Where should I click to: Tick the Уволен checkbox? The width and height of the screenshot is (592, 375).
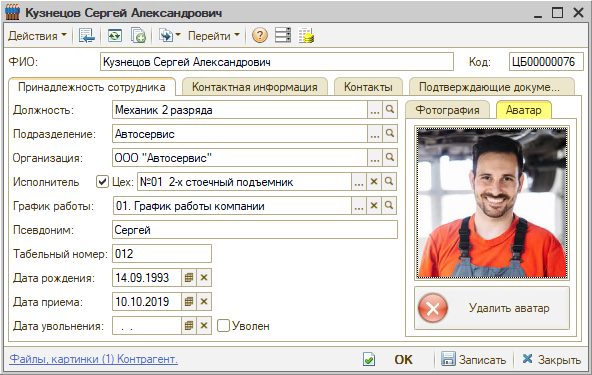point(223,326)
